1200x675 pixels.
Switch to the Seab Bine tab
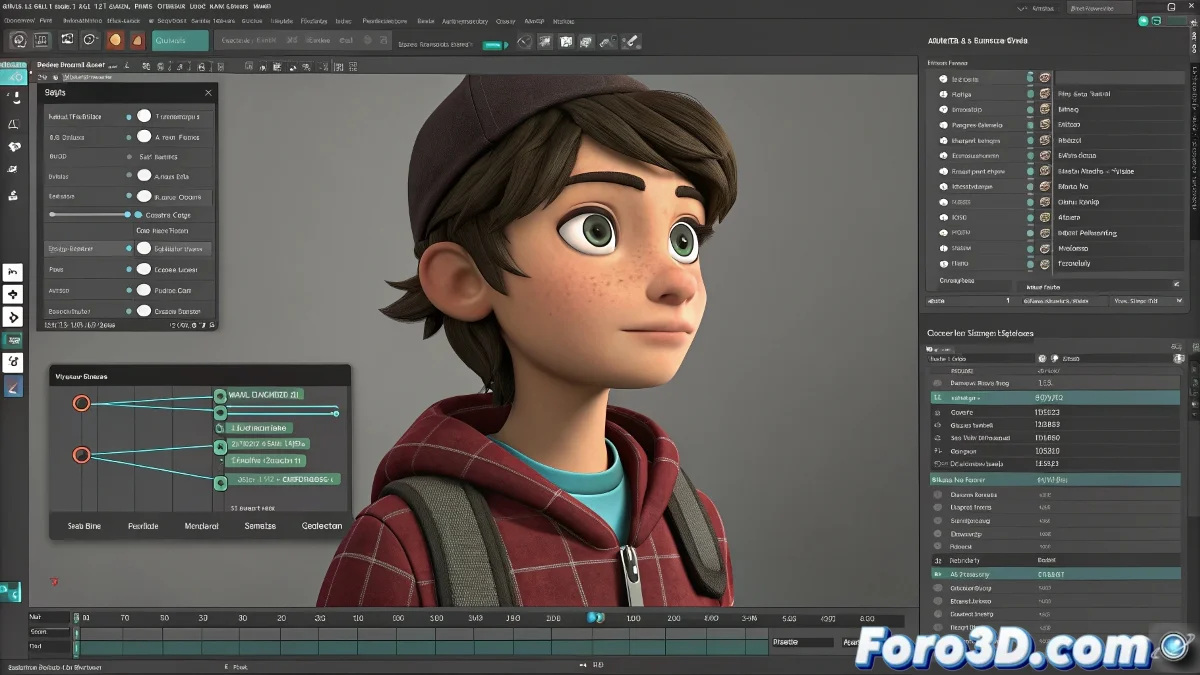(x=84, y=526)
